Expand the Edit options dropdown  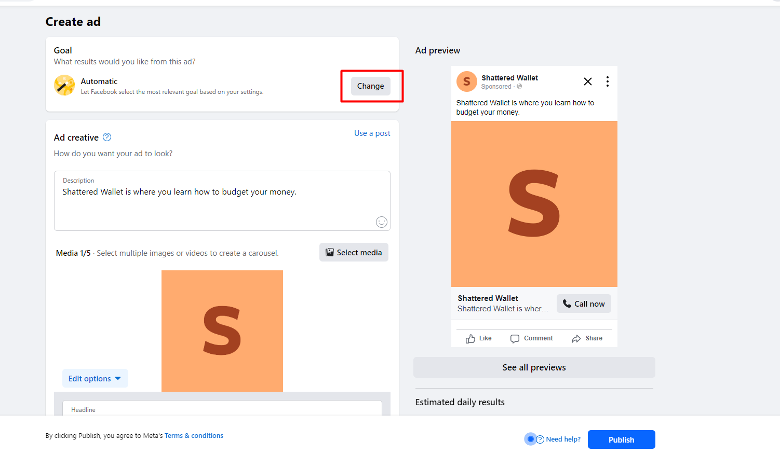[x=95, y=378]
